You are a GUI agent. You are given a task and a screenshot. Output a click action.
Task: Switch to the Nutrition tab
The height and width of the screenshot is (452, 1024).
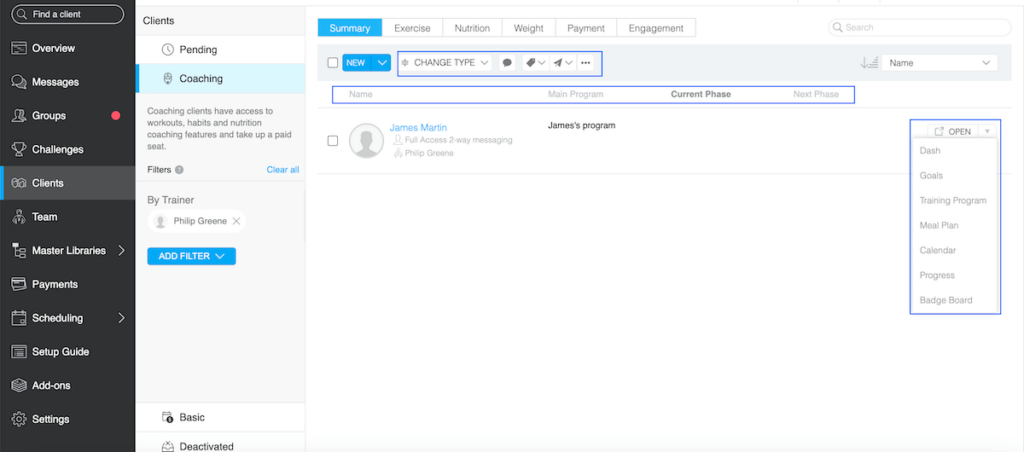pyautogui.click(x=472, y=28)
